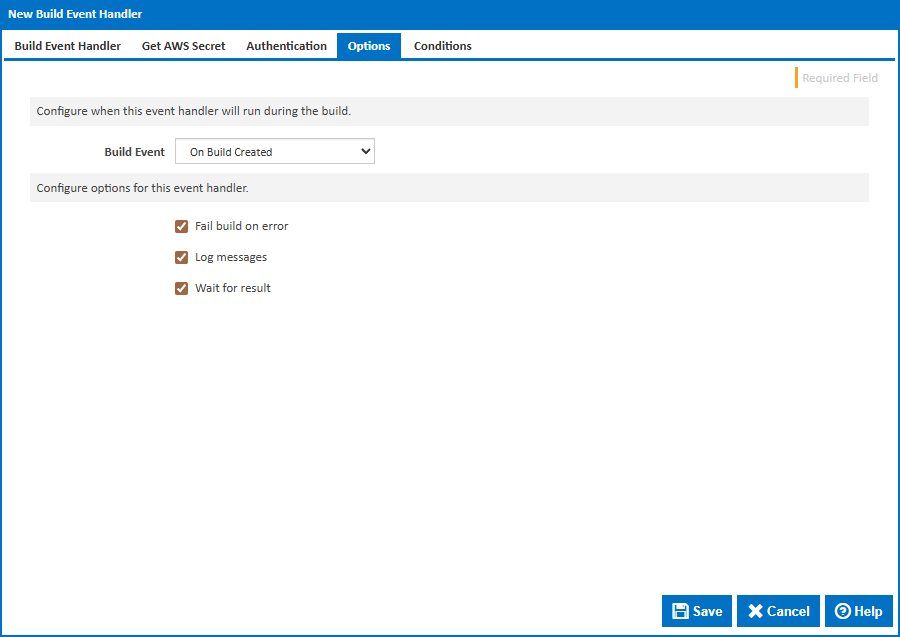Click the question mark icon on Help
This screenshot has height=637, width=900.
[843, 611]
